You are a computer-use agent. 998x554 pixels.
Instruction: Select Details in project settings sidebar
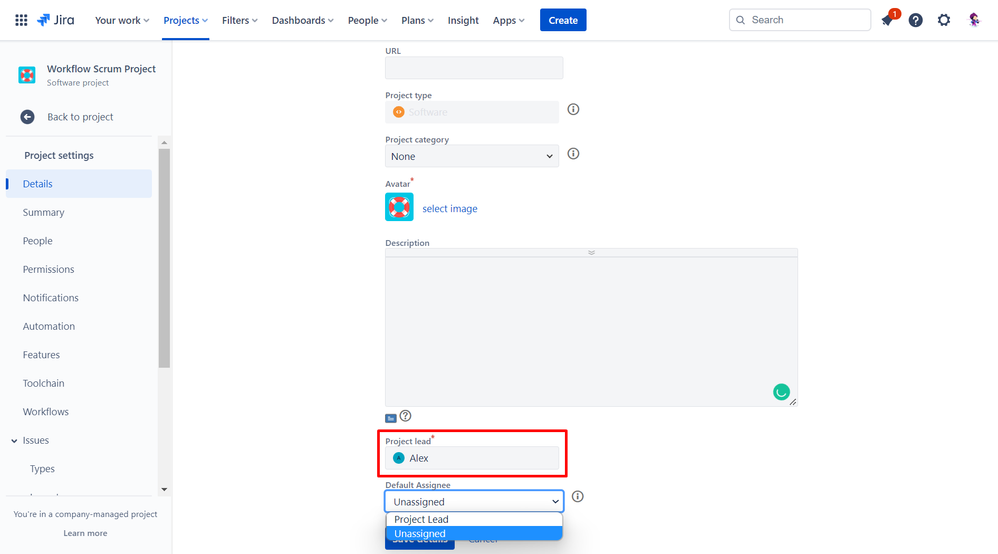(x=79, y=184)
